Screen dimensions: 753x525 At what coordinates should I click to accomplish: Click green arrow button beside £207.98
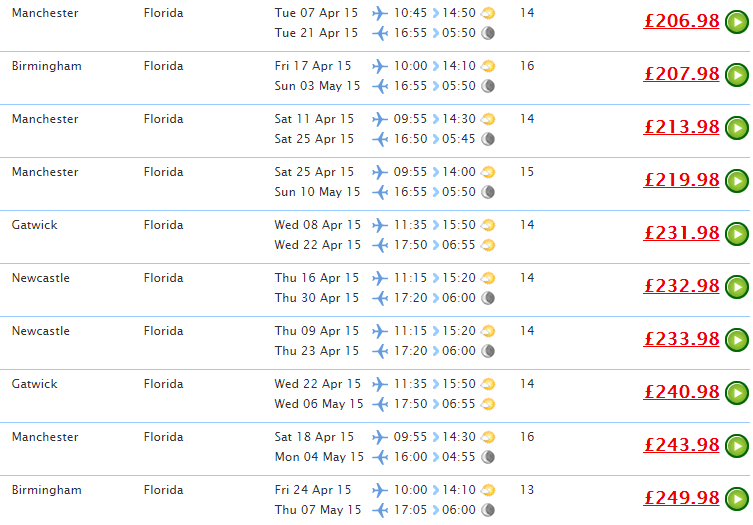click(737, 75)
